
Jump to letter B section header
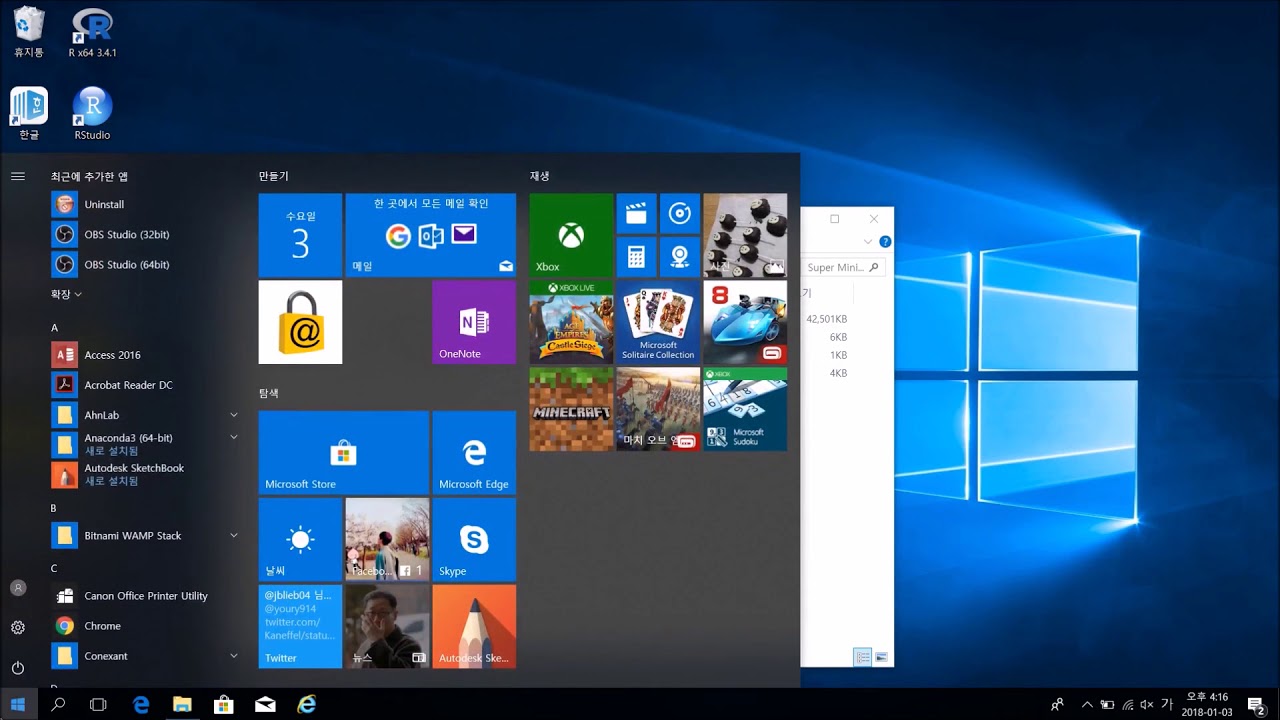click(54, 508)
